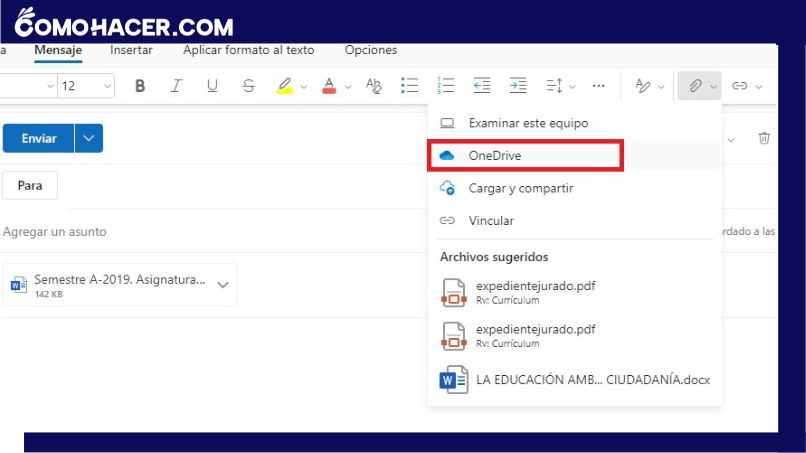The image size is (806, 453).
Task: Open line spacing options
Action: coord(554,85)
